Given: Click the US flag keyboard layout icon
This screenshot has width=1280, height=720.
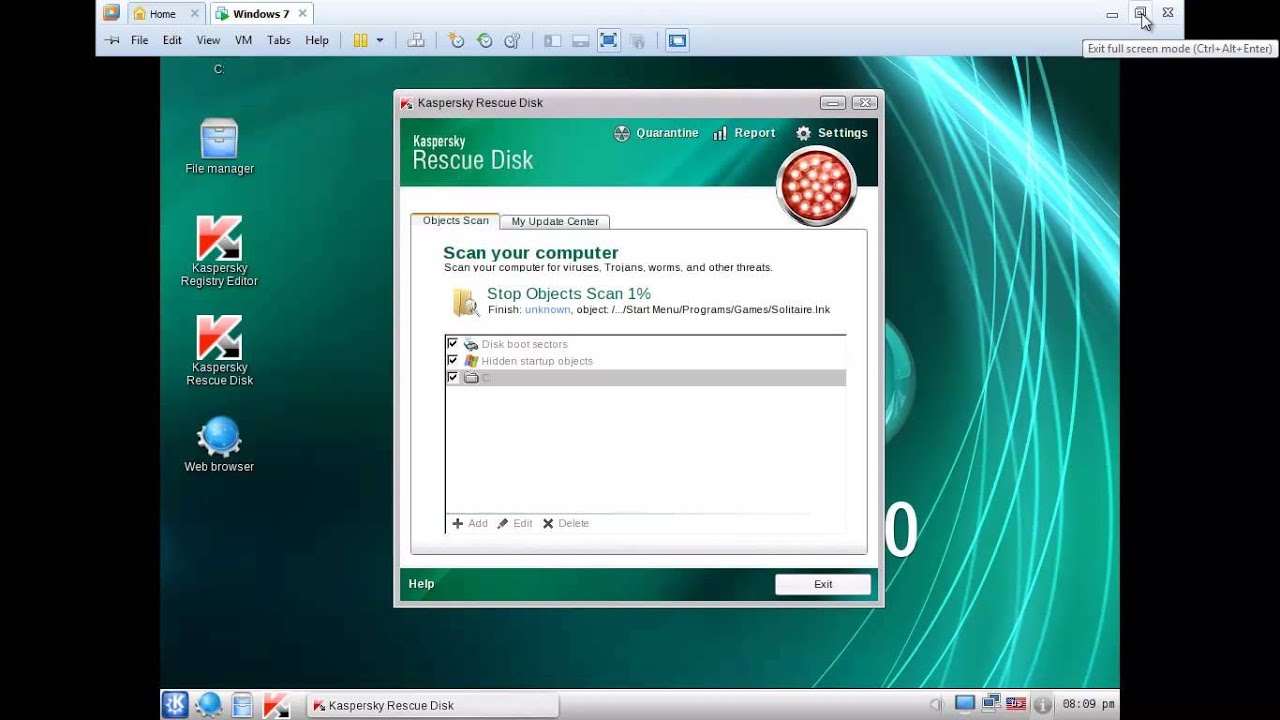Looking at the screenshot, I should (x=1016, y=704).
